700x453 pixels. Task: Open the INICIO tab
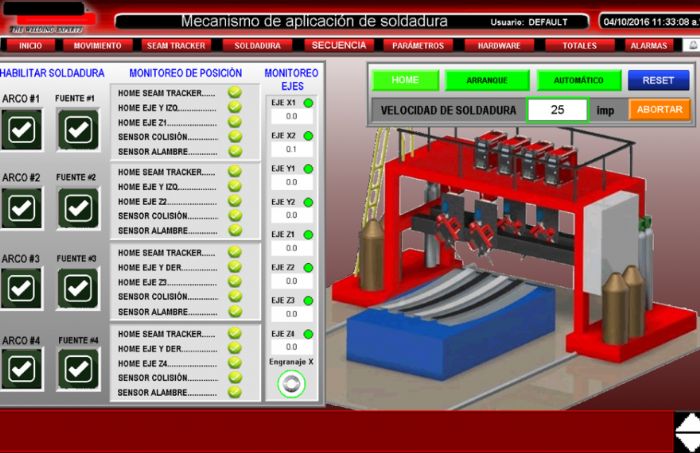click(x=30, y=46)
